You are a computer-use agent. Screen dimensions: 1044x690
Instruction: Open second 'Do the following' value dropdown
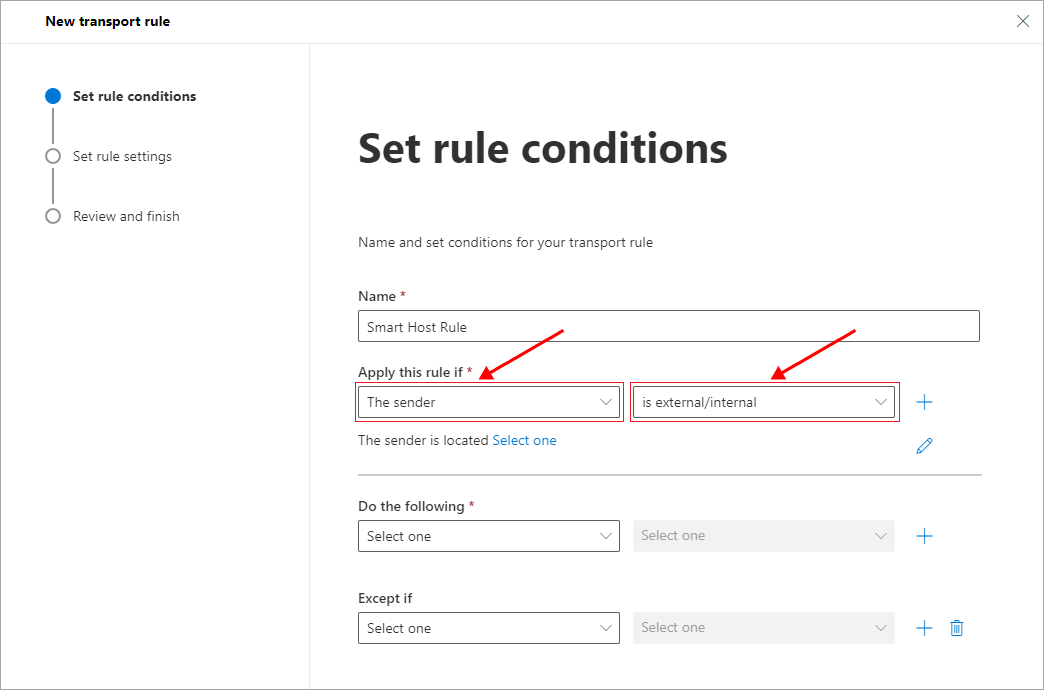[x=764, y=536]
